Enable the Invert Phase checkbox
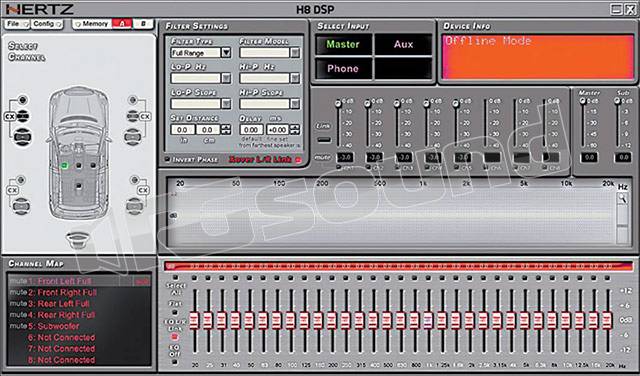Screen dimensions: 640x376 [x=167, y=159]
